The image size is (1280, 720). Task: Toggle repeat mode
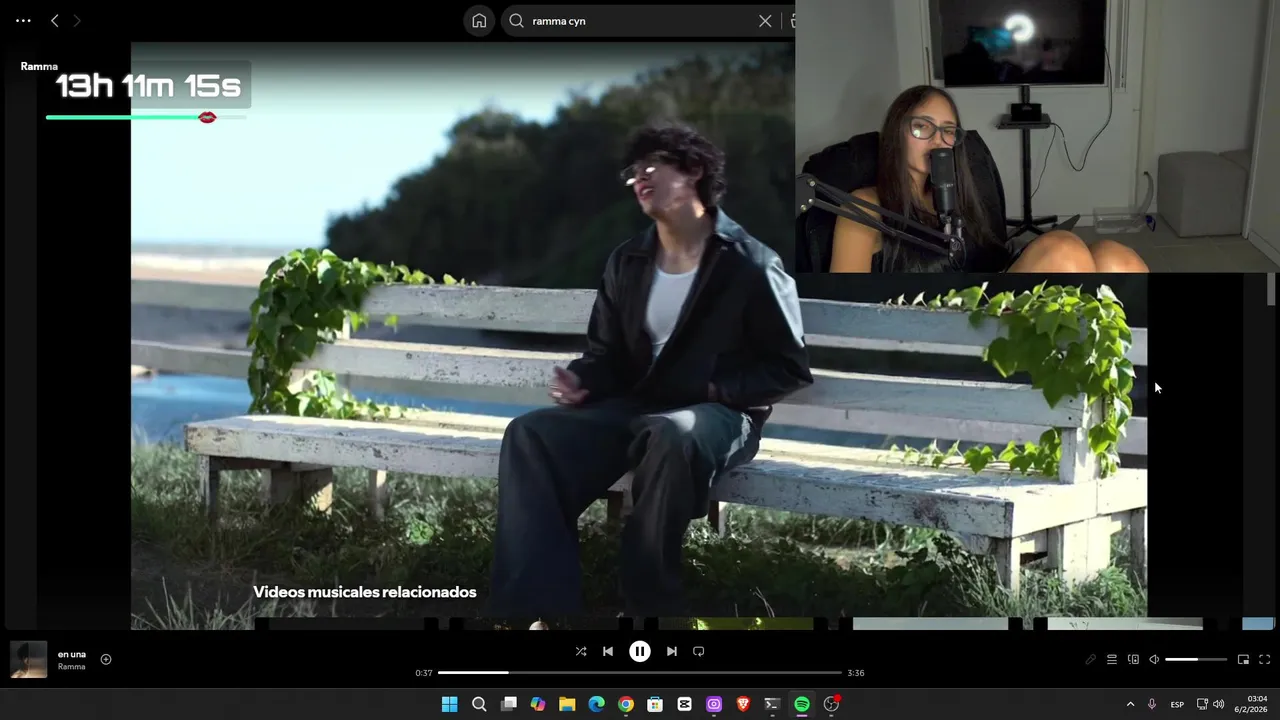click(x=699, y=651)
